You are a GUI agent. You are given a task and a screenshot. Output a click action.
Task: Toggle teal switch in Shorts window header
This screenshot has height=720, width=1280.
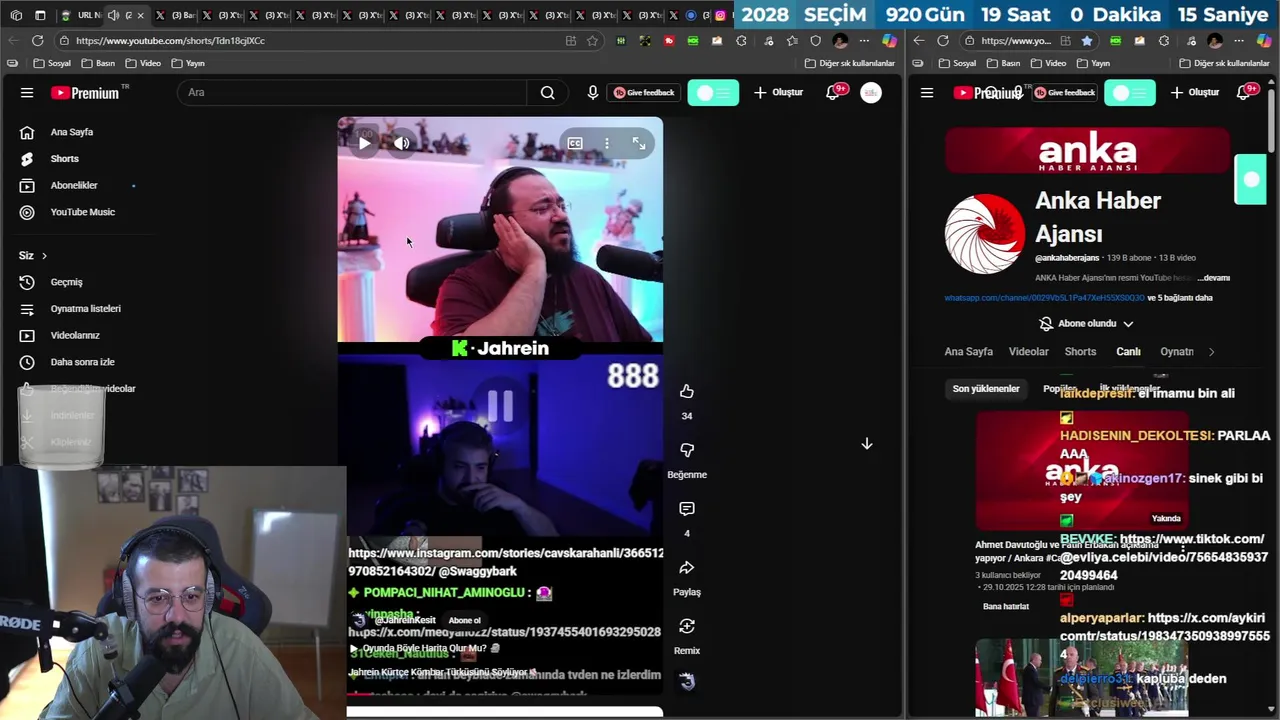point(713,93)
